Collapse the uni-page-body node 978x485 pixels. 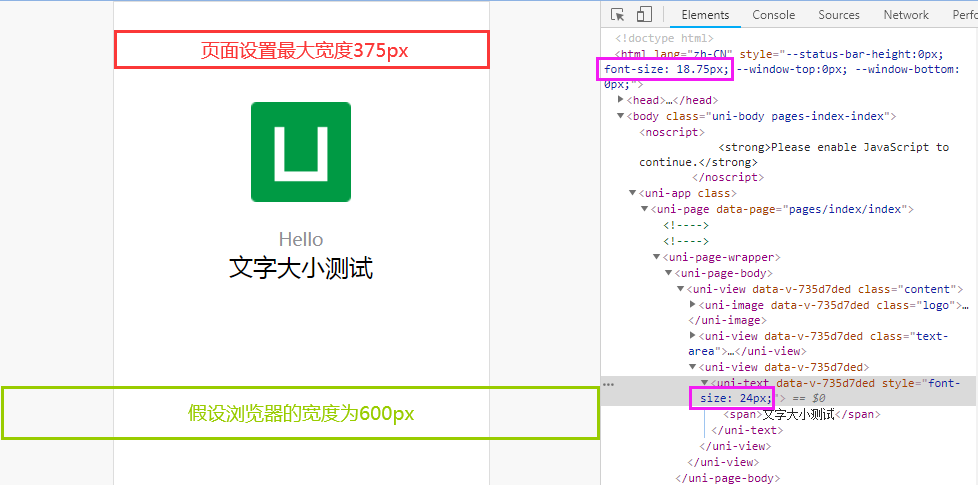668,273
